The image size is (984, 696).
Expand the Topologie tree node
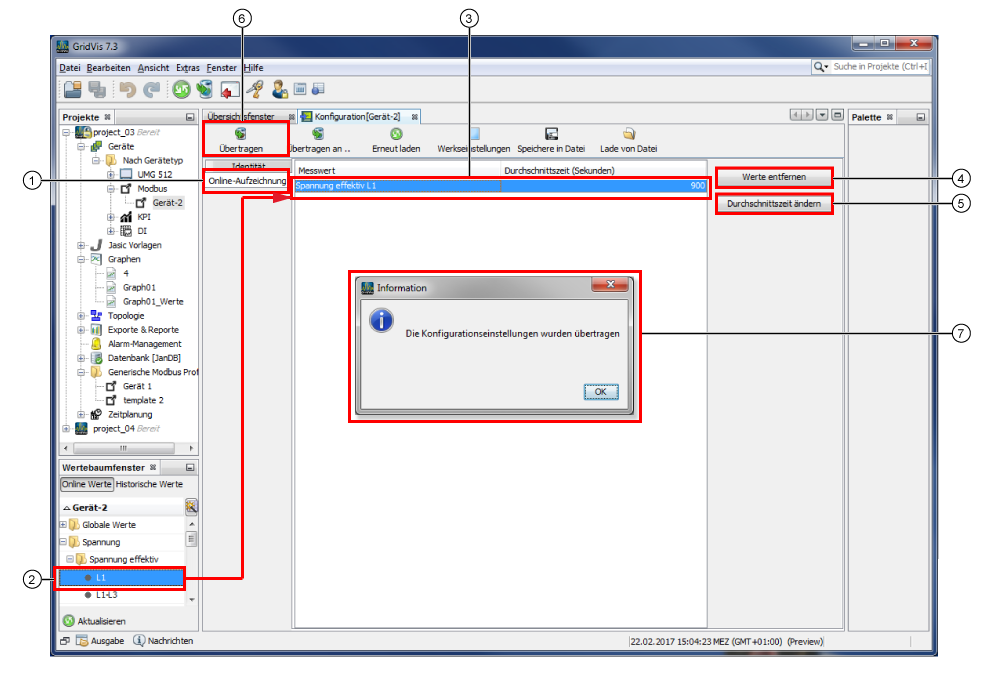(81, 316)
